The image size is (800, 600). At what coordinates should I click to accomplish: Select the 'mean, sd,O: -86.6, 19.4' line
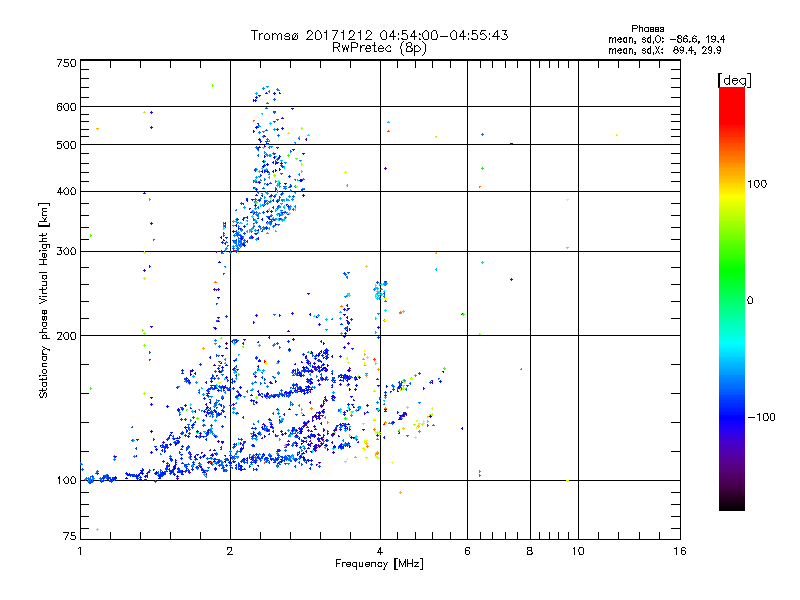pos(666,39)
